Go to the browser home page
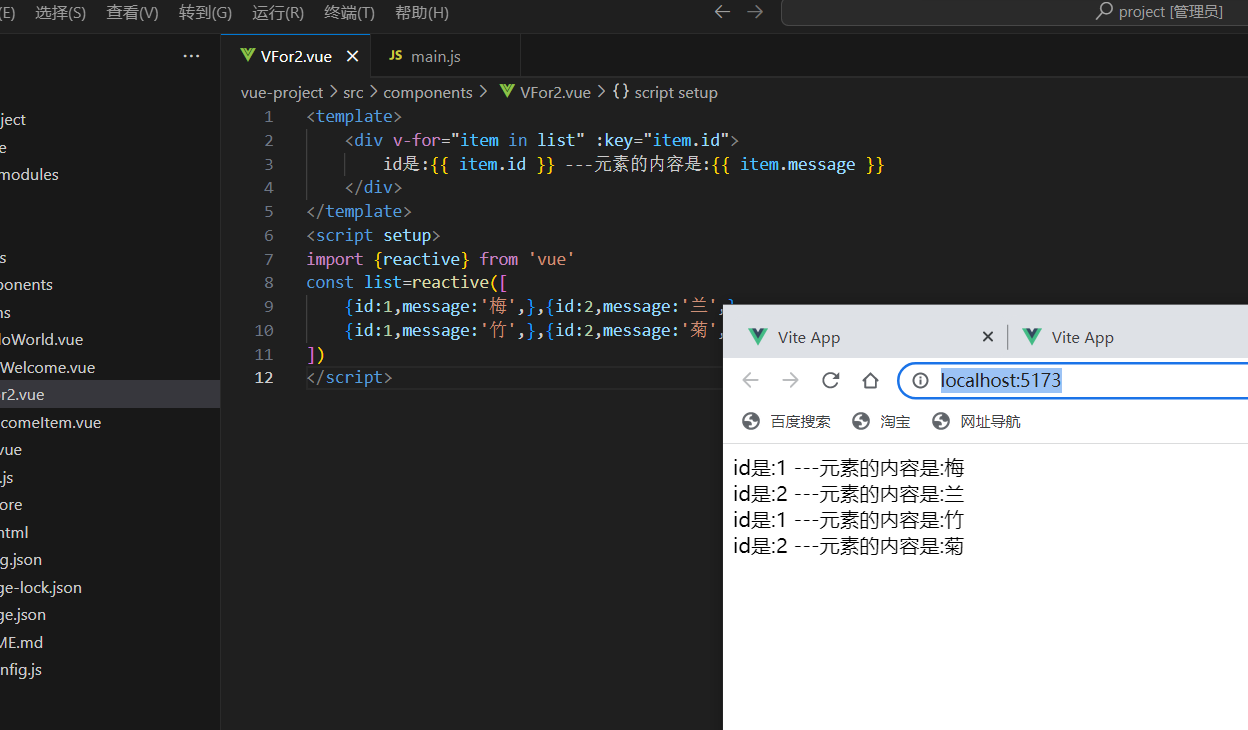This screenshot has height=730, width=1248. coord(870,380)
